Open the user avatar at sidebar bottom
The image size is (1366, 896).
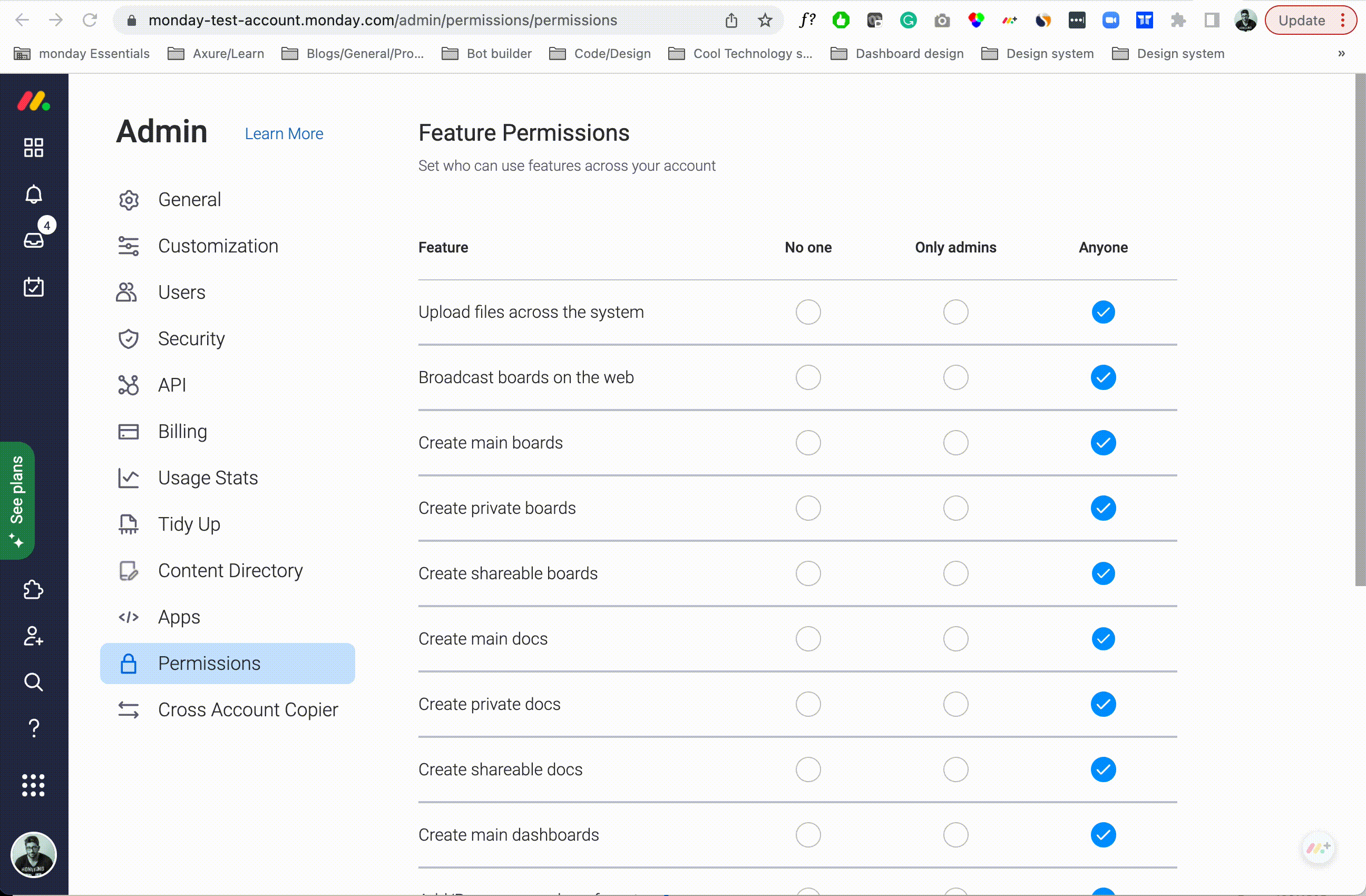coord(33,855)
